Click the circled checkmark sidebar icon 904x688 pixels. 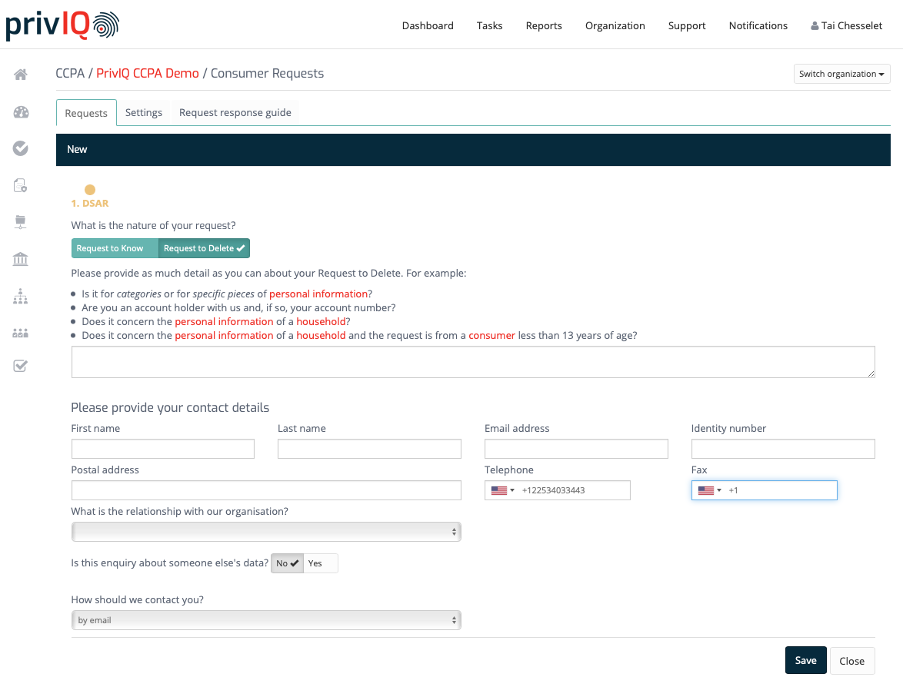coord(21,148)
